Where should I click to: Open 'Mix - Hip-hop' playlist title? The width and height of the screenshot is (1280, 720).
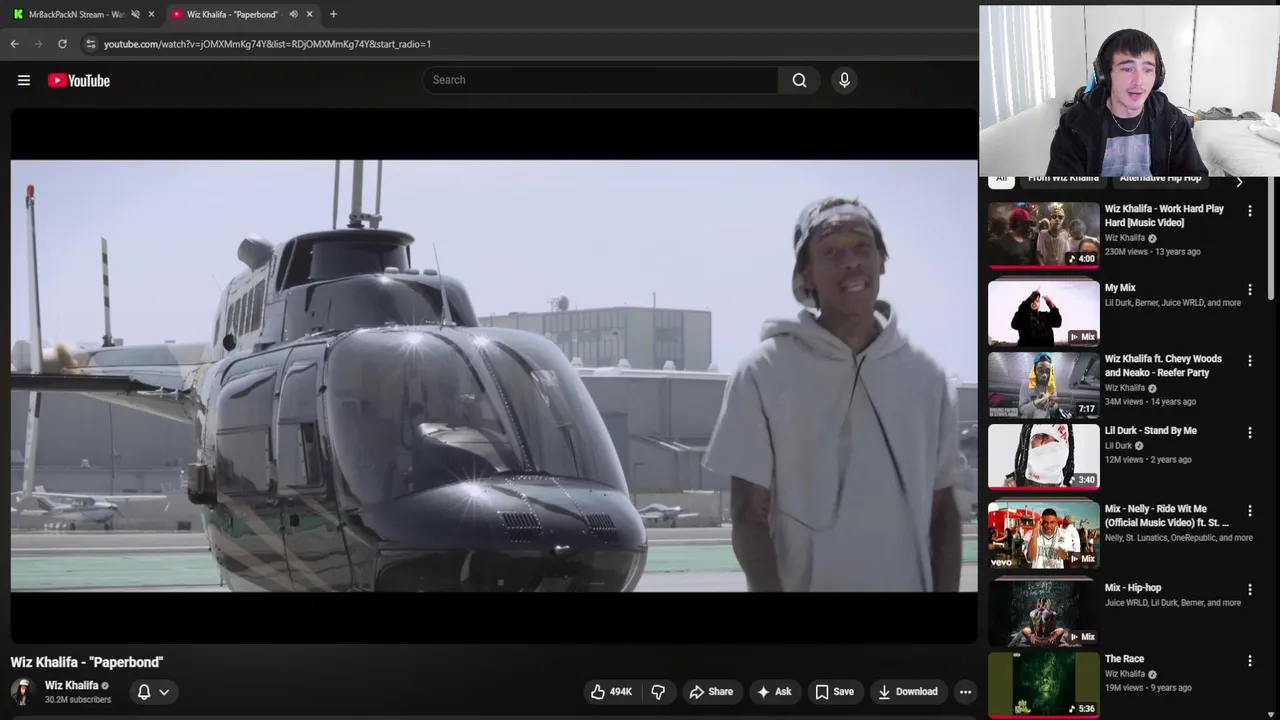pyautogui.click(x=1132, y=588)
